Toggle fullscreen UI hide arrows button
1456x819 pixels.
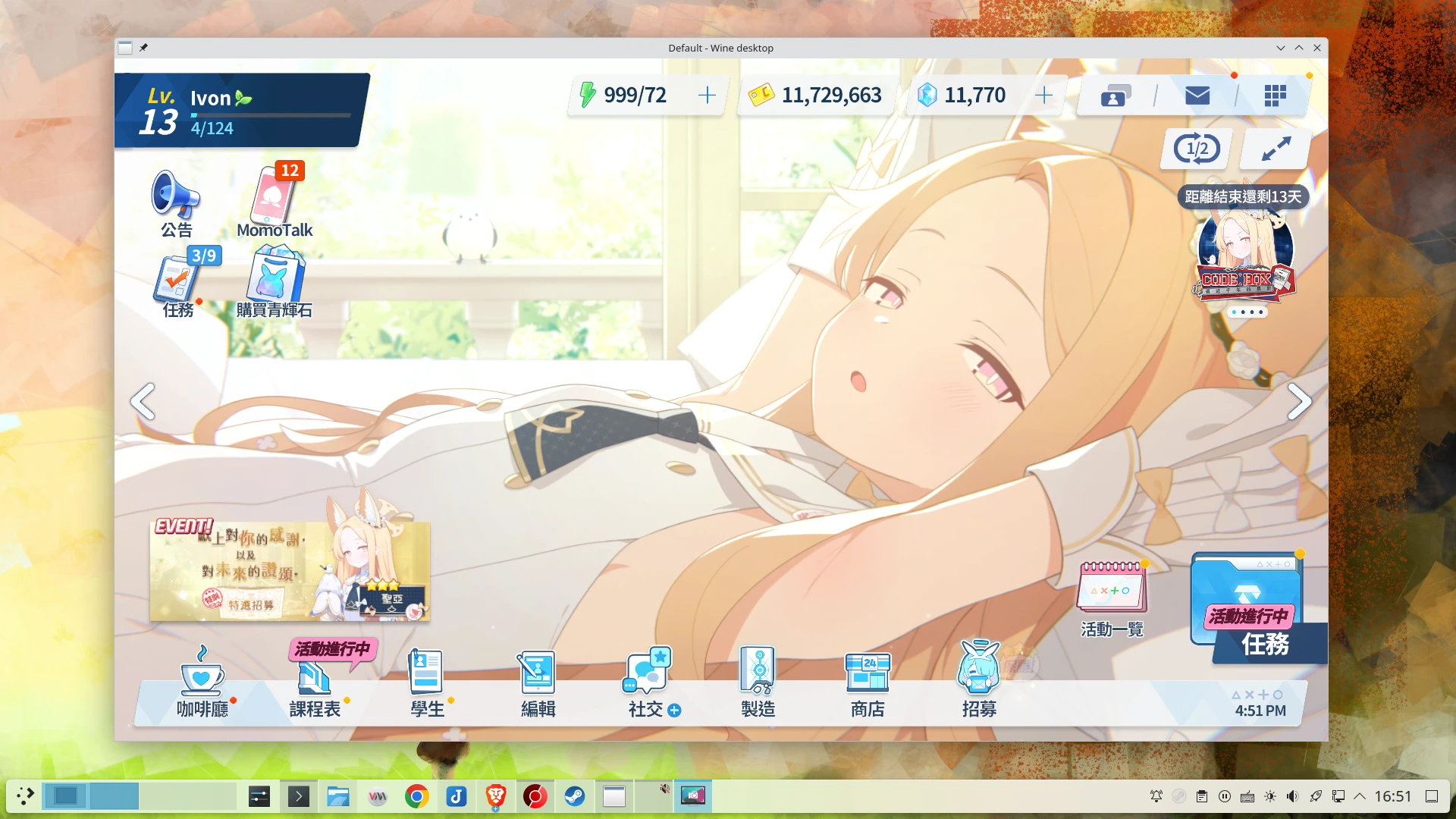[x=1276, y=149]
